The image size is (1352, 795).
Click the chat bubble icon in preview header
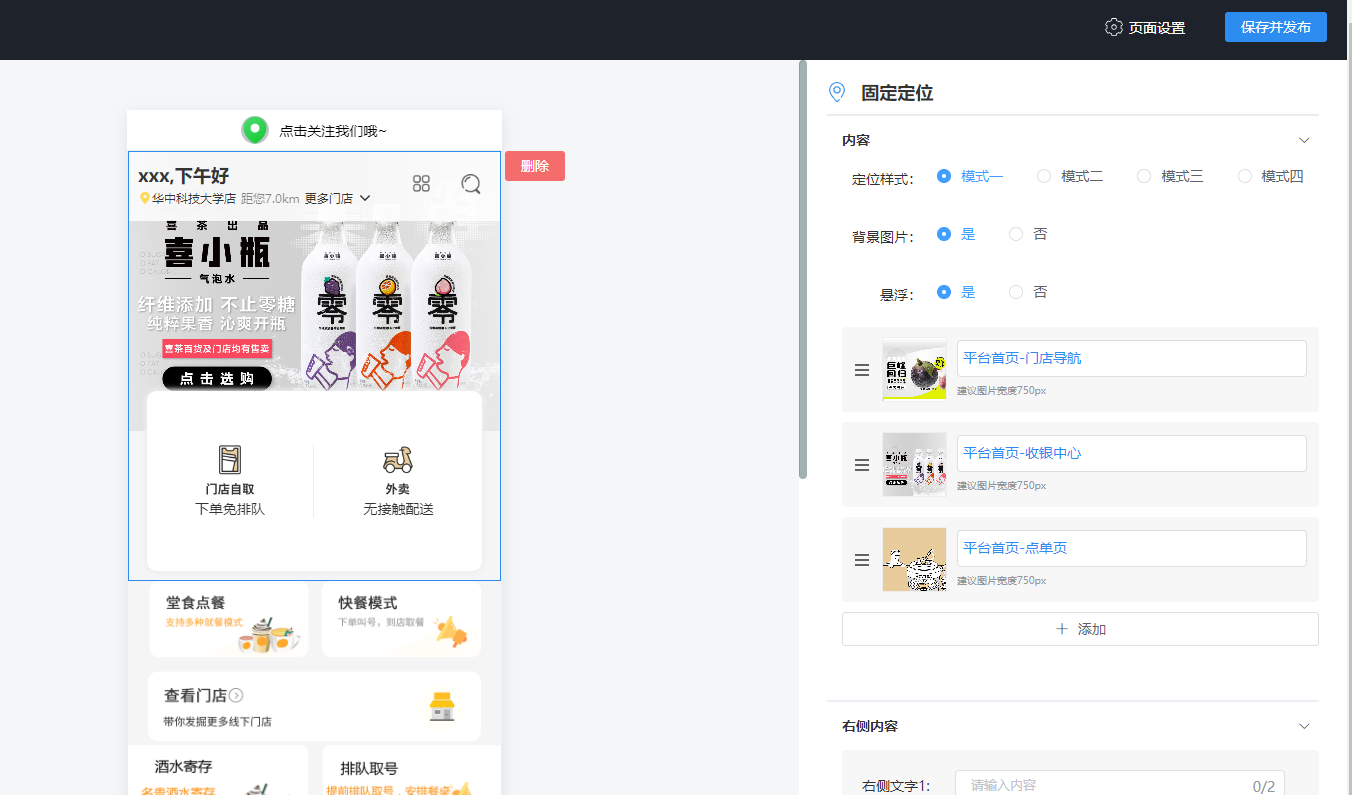coord(471,183)
